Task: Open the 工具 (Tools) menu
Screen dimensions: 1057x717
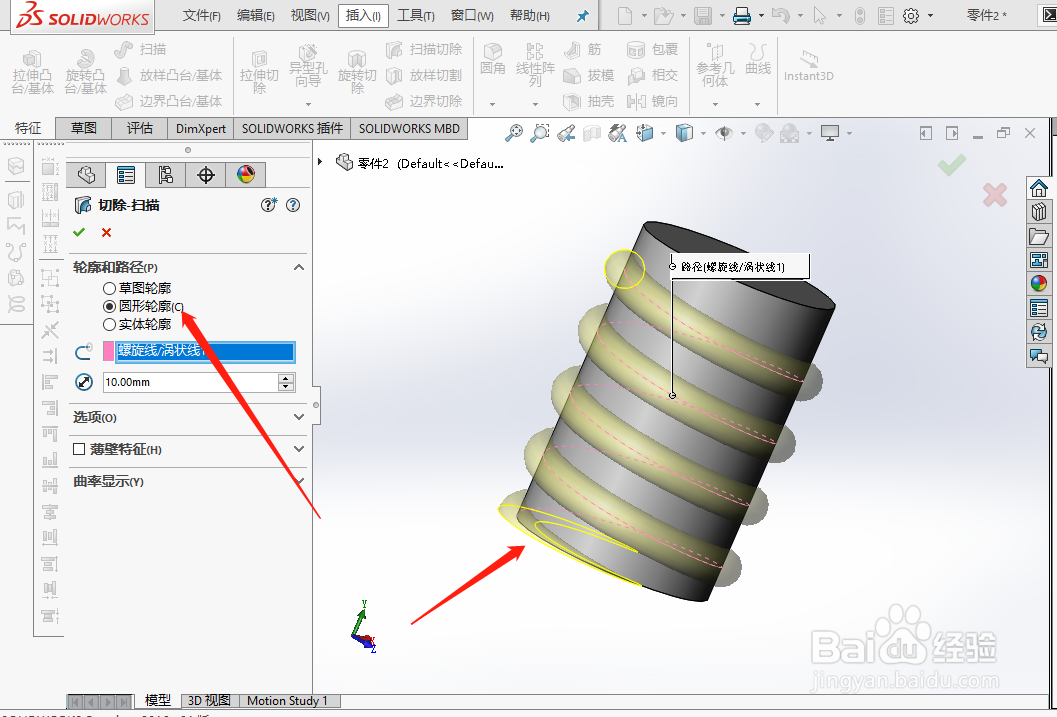Action: point(416,15)
